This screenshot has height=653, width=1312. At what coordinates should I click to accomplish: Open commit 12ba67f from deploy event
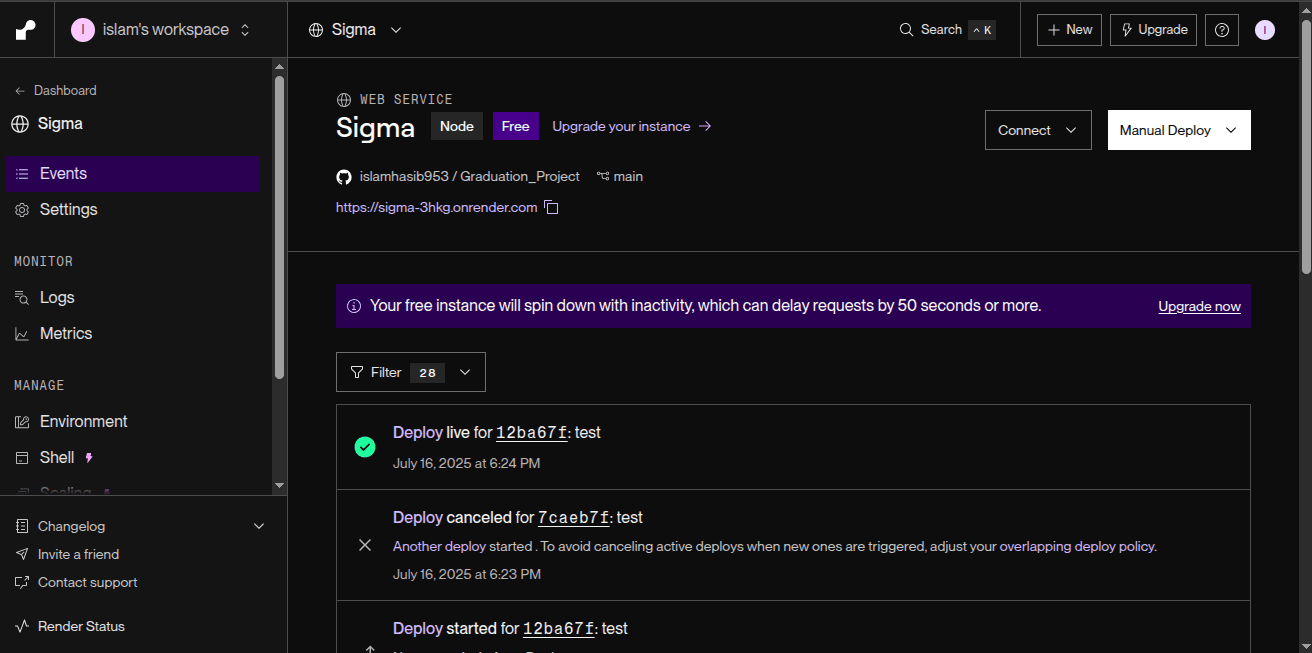click(x=531, y=432)
